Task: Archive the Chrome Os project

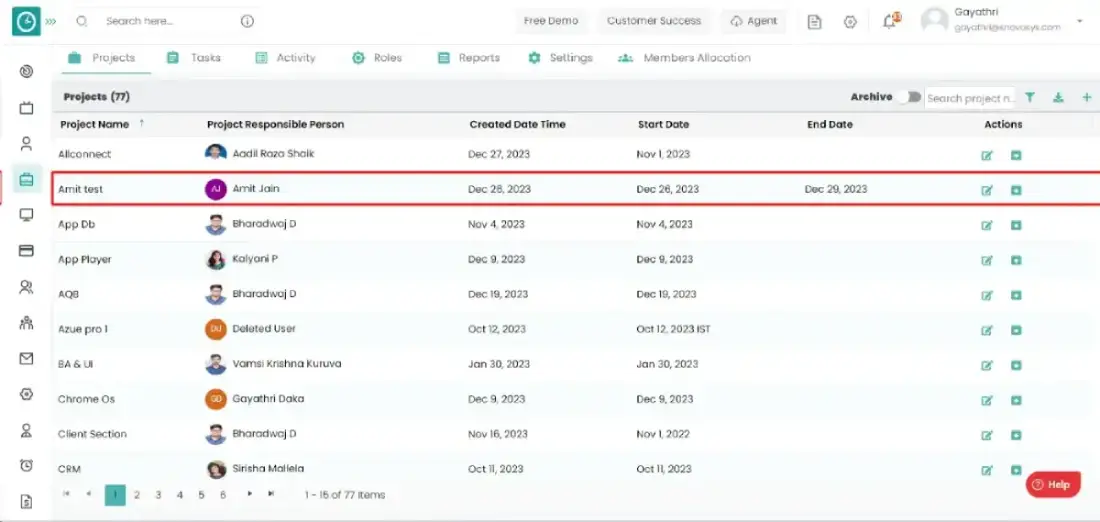Action: 1016,400
